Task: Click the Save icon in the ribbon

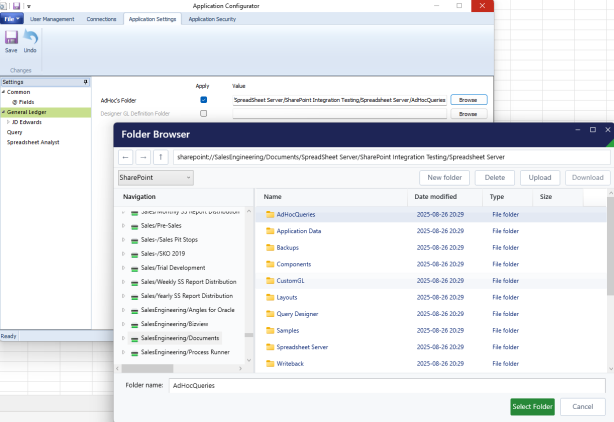Action: pos(11,40)
